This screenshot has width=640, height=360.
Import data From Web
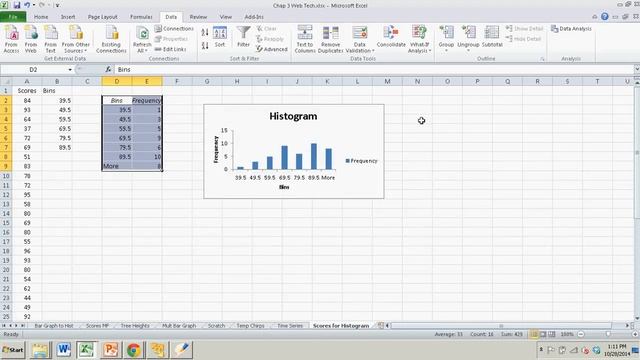(x=31, y=39)
